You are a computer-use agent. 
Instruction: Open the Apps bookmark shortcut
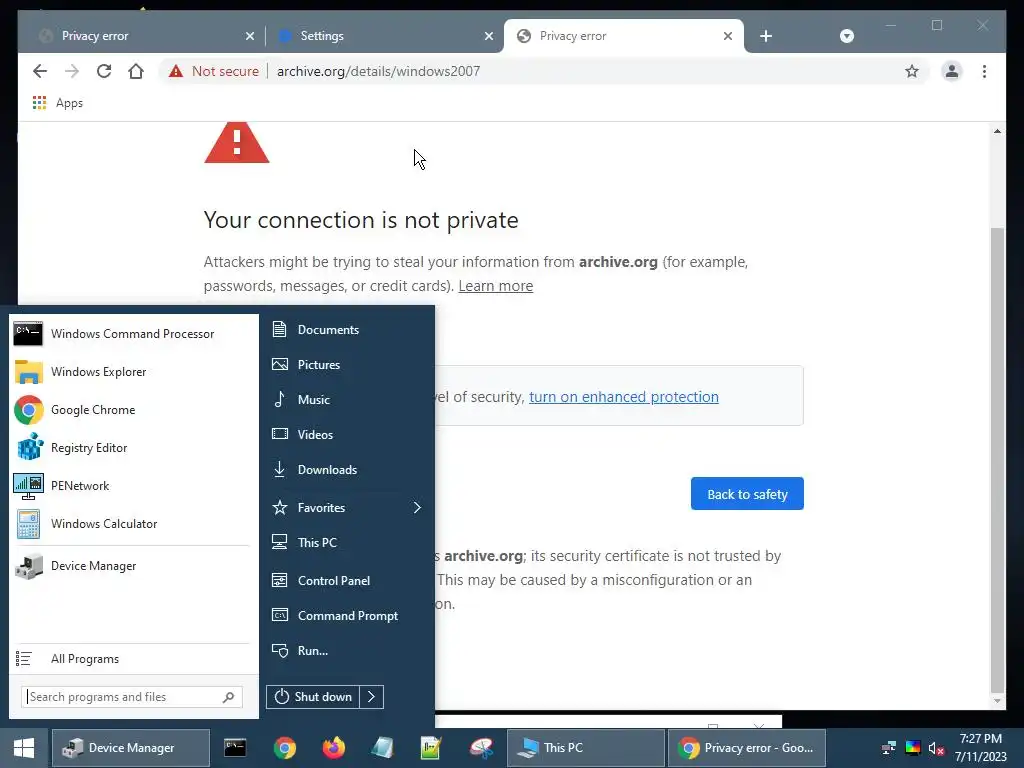coord(57,103)
